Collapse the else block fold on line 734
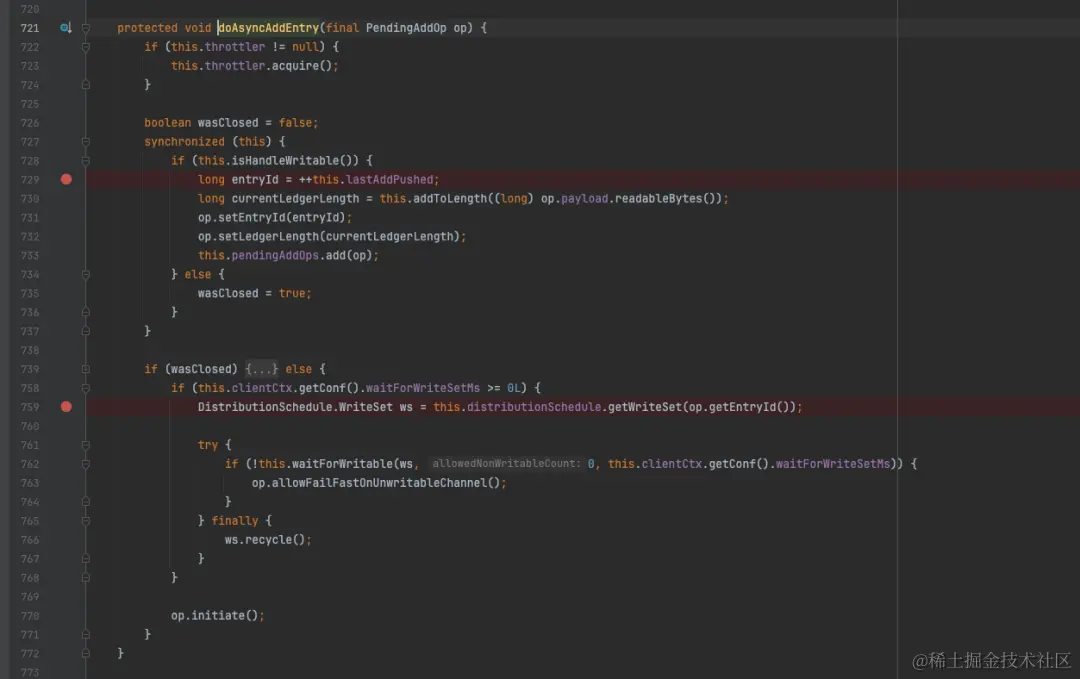The width and height of the screenshot is (1080, 679). [x=86, y=274]
